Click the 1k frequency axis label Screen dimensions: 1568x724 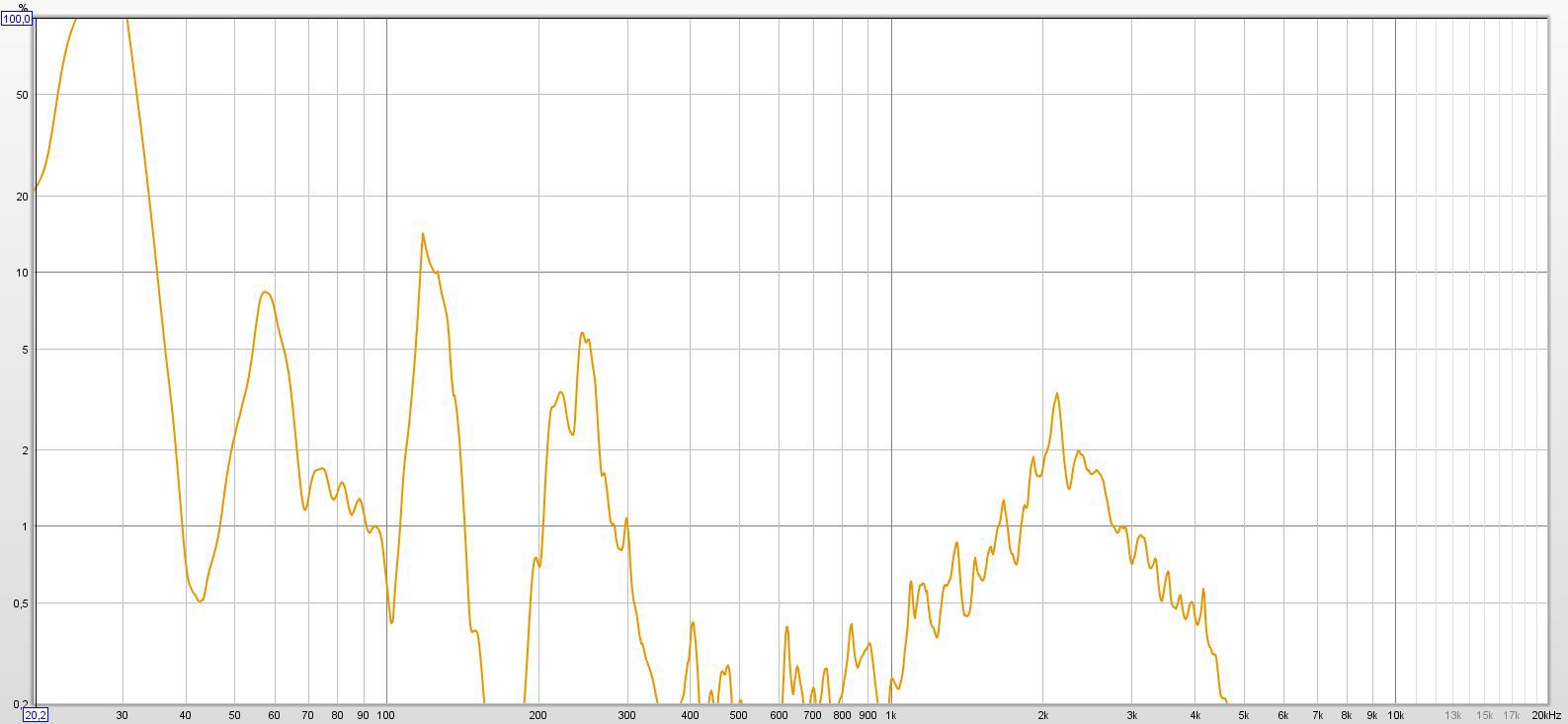point(890,715)
